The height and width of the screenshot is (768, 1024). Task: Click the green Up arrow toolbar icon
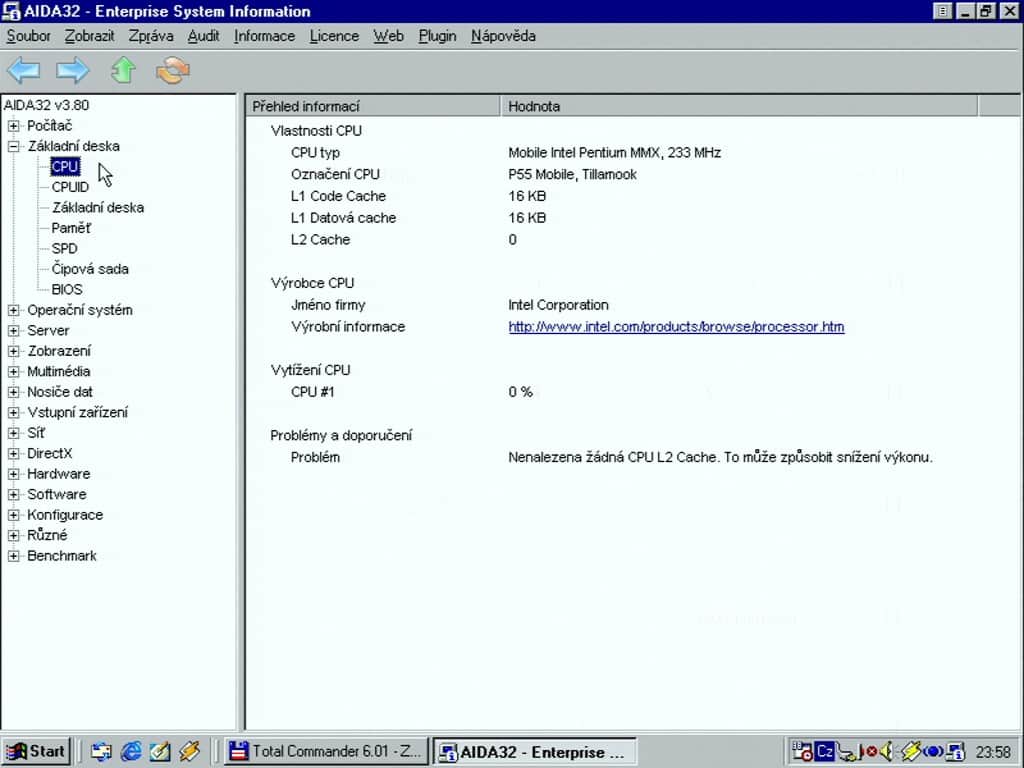(x=123, y=70)
